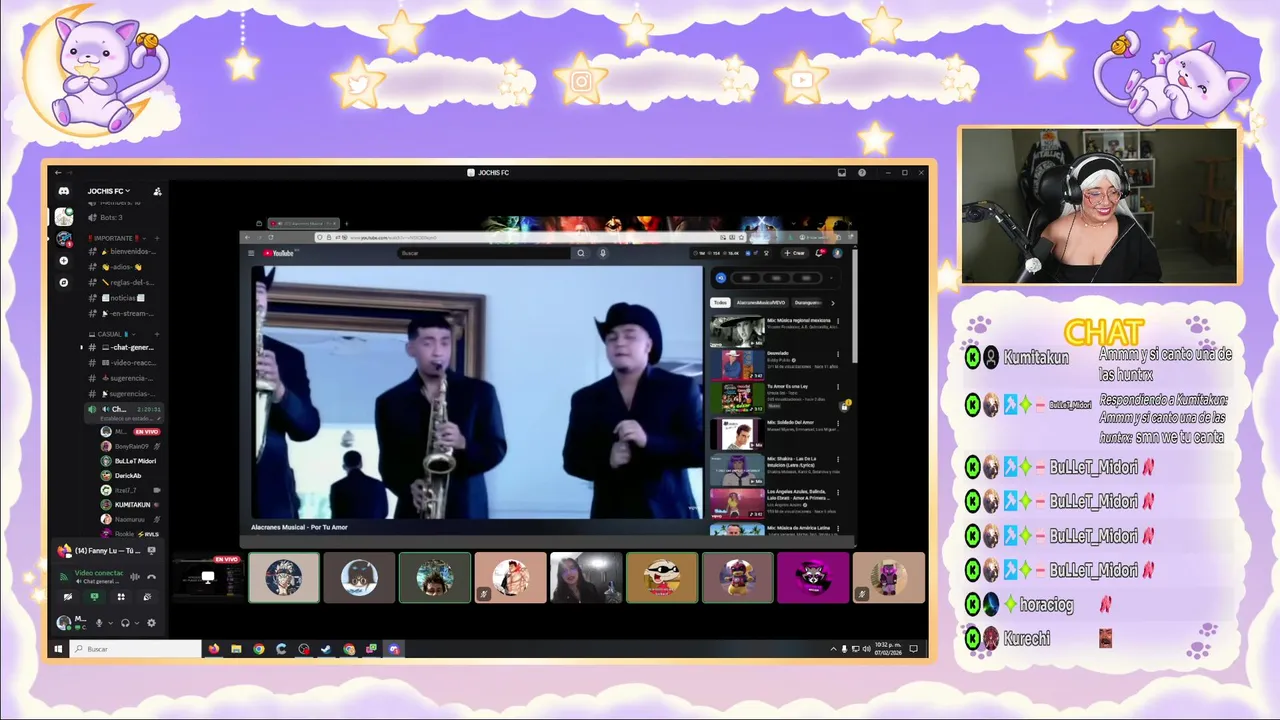Image resolution: width=1280 pixels, height=720 pixels.
Task: Click the add a server plus icon
Action: (x=64, y=261)
